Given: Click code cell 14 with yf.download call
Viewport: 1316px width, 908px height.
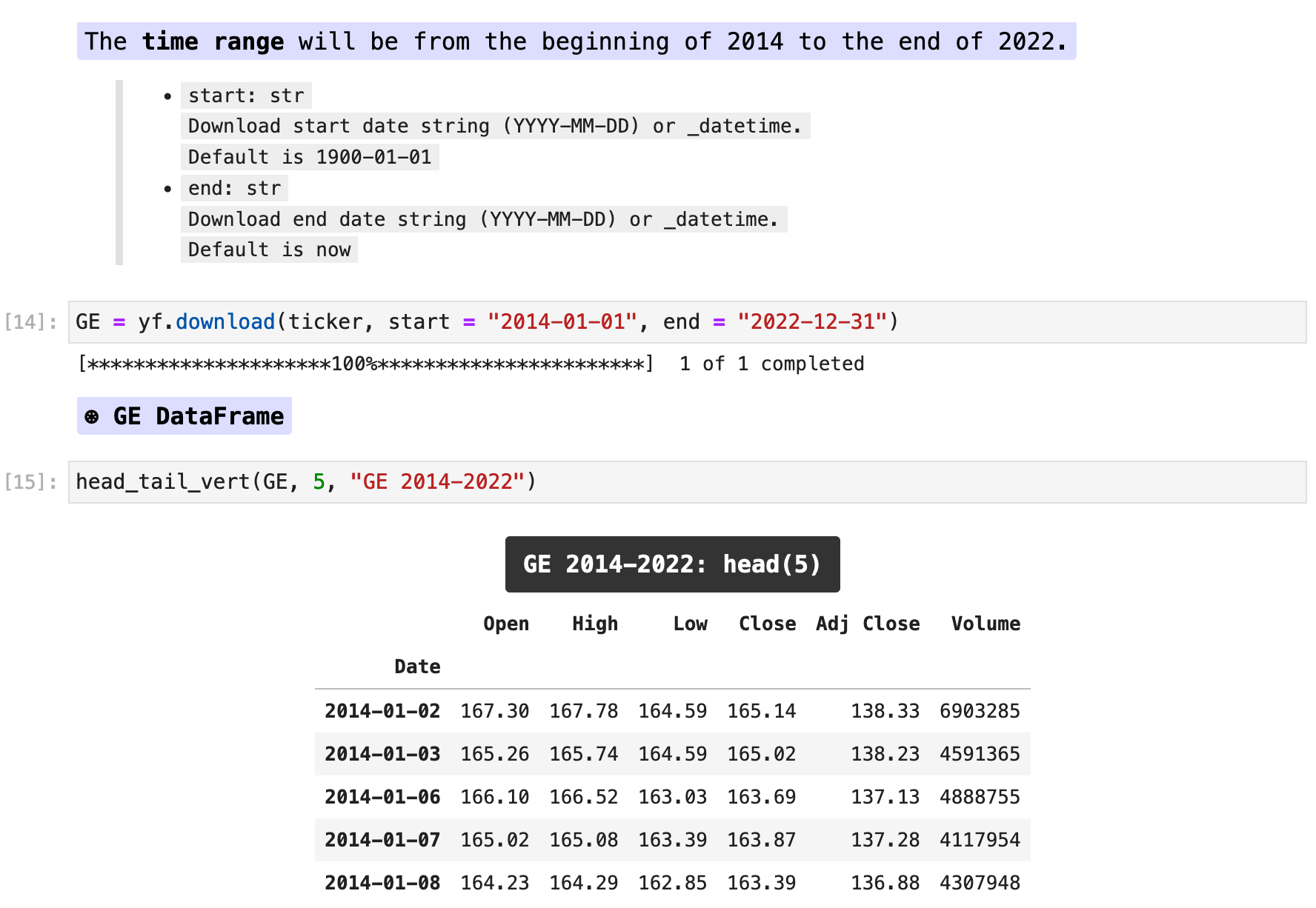Looking at the screenshot, I should click(x=687, y=322).
